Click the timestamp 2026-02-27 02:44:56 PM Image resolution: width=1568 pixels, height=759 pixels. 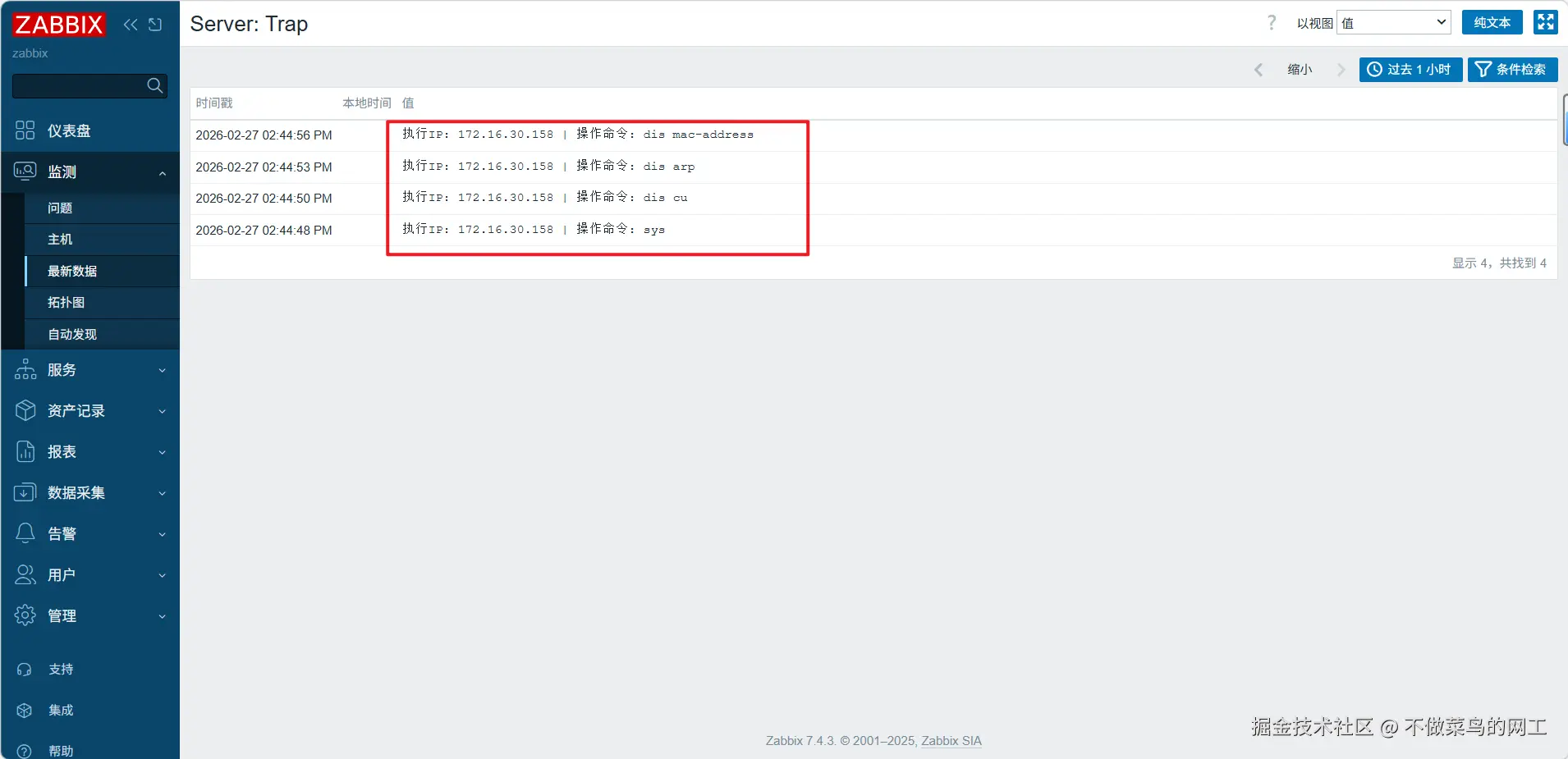pos(264,135)
